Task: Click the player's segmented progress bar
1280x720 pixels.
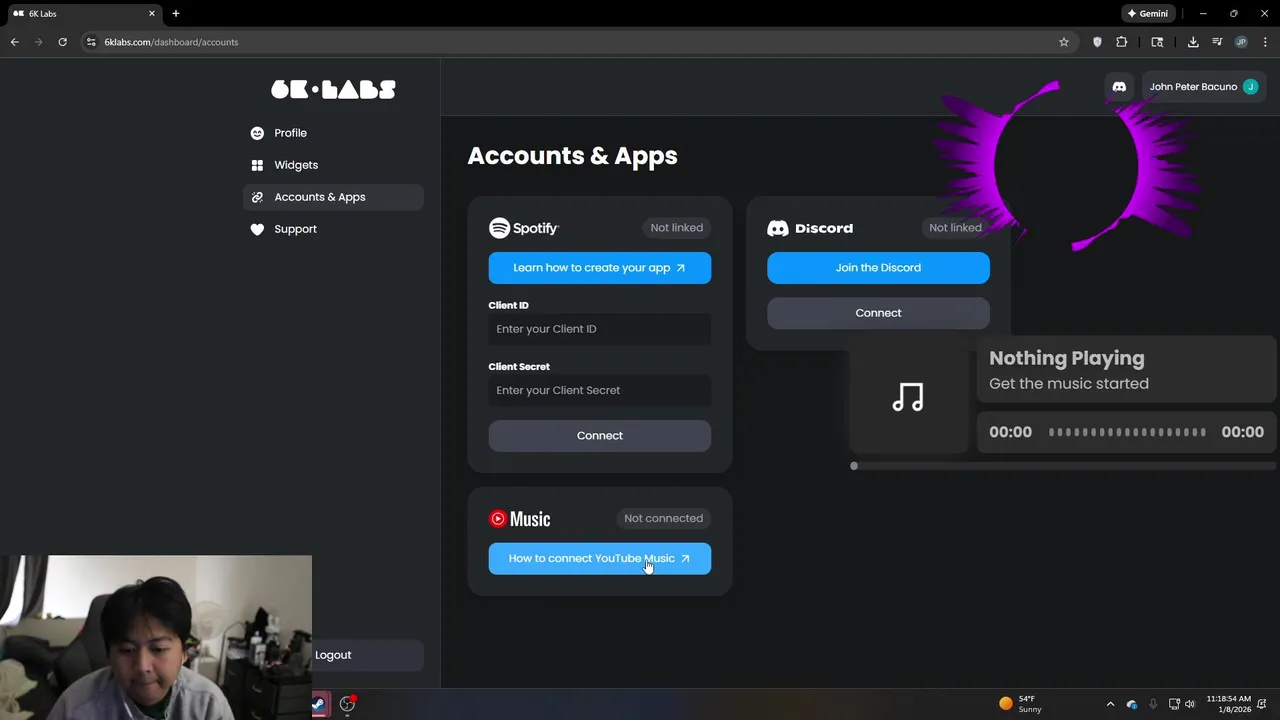Action: coord(1127,432)
